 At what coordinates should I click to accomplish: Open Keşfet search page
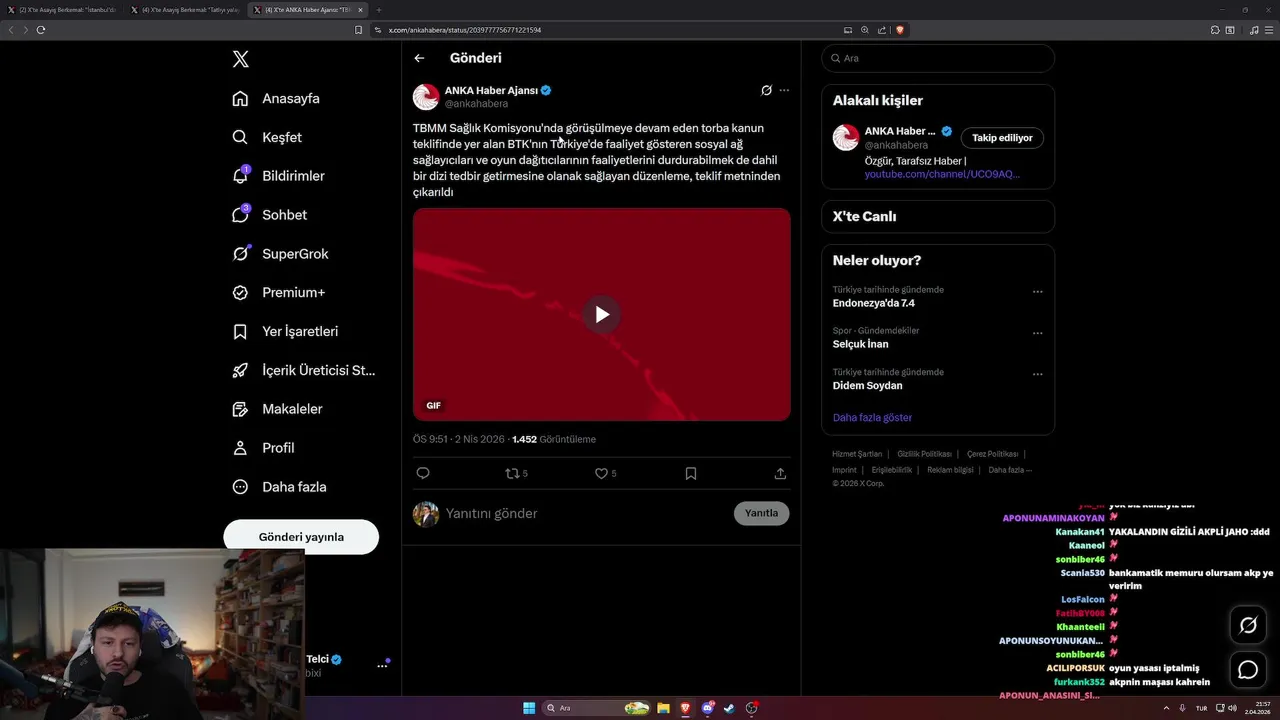[267, 137]
